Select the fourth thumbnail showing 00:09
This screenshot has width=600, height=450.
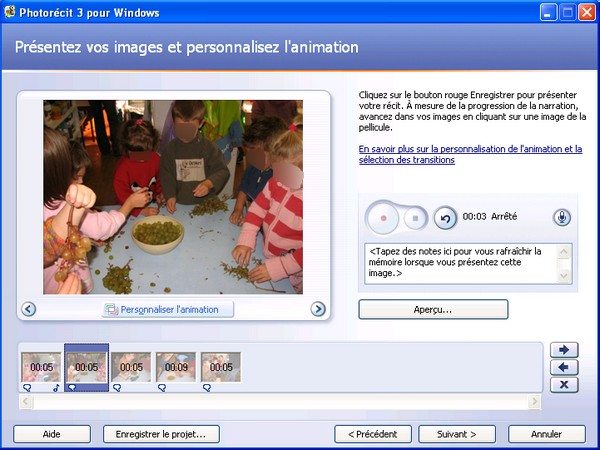[176, 367]
